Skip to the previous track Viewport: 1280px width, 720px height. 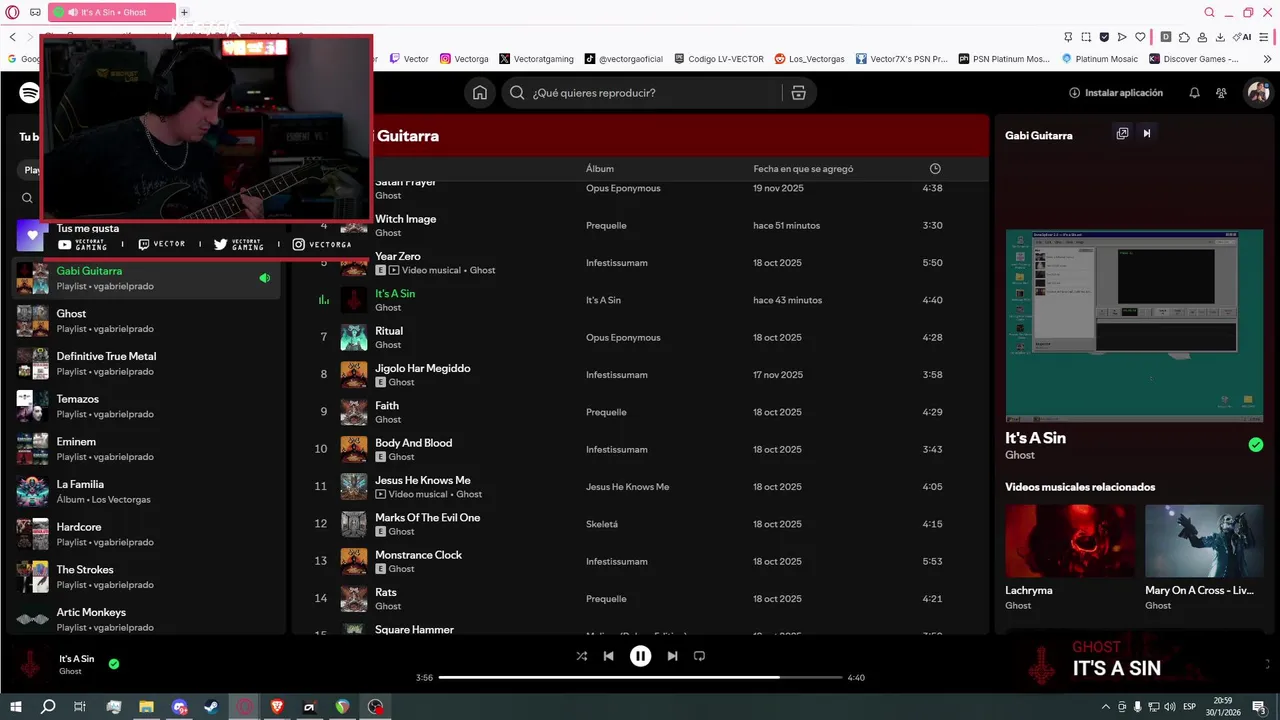tap(608, 656)
